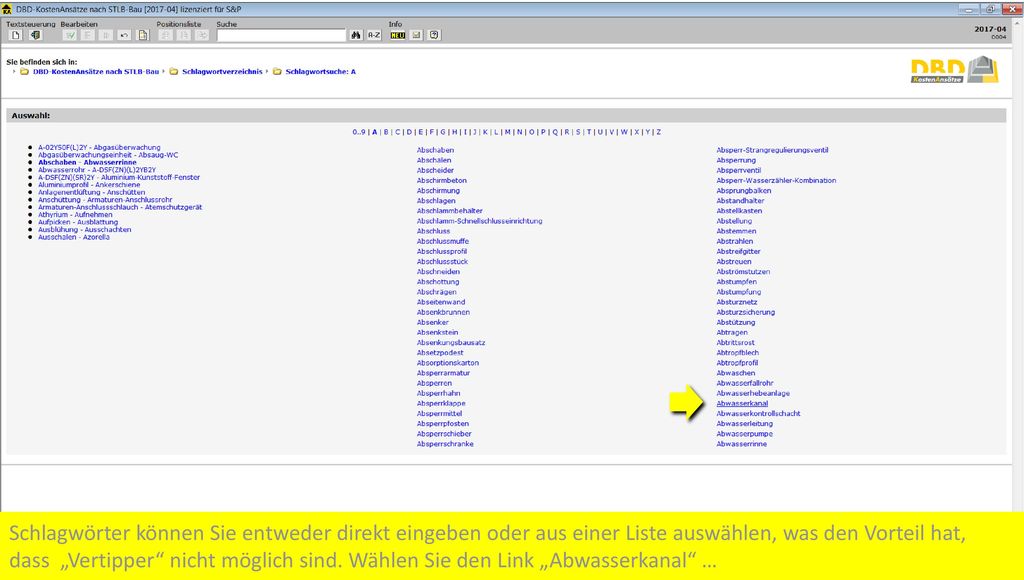The width and height of the screenshot is (1024, 580).
Task: Select the Abwasserkanal link
Action: [x=743, y=404]
